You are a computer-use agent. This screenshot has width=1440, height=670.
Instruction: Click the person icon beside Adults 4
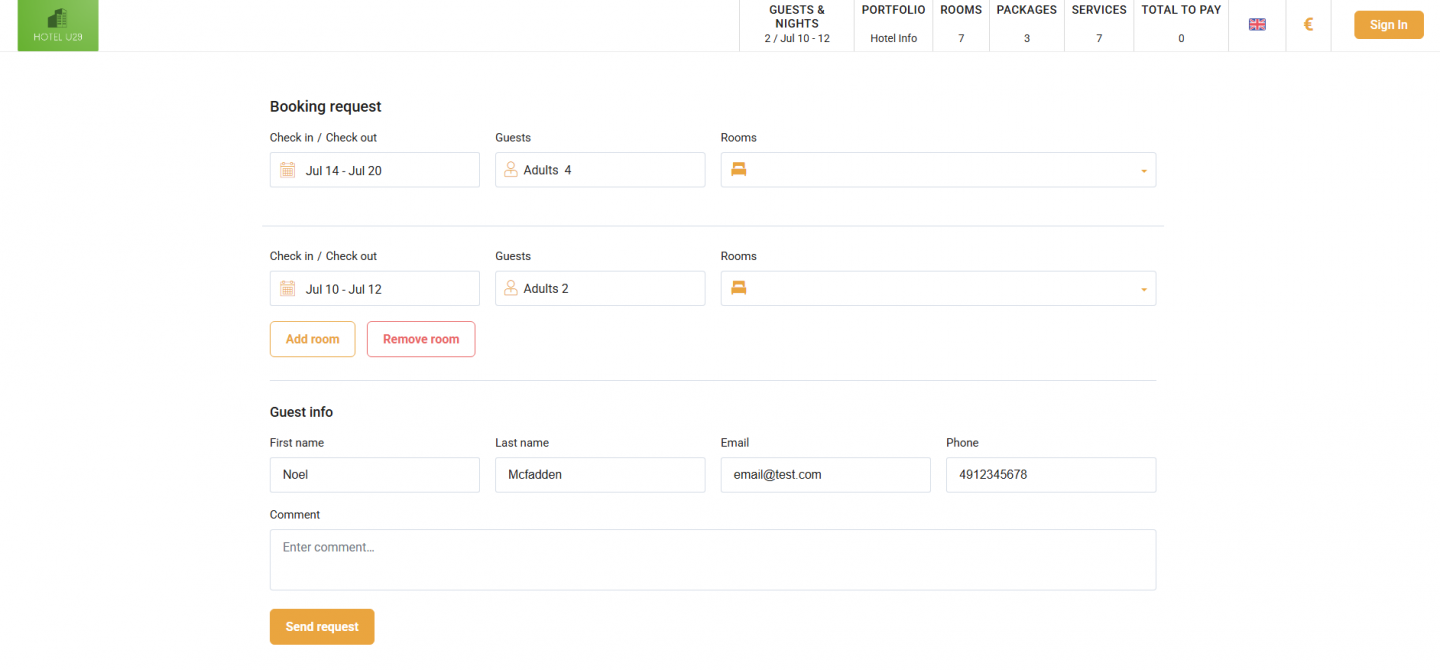point(511,170)
